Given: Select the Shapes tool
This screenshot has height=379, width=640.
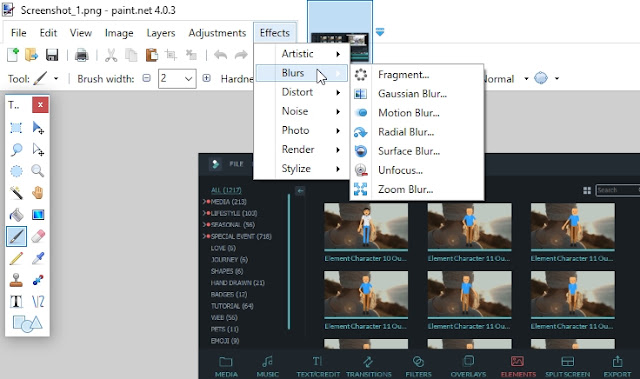Looking at the screenshot, I should [x=27, y=324].
